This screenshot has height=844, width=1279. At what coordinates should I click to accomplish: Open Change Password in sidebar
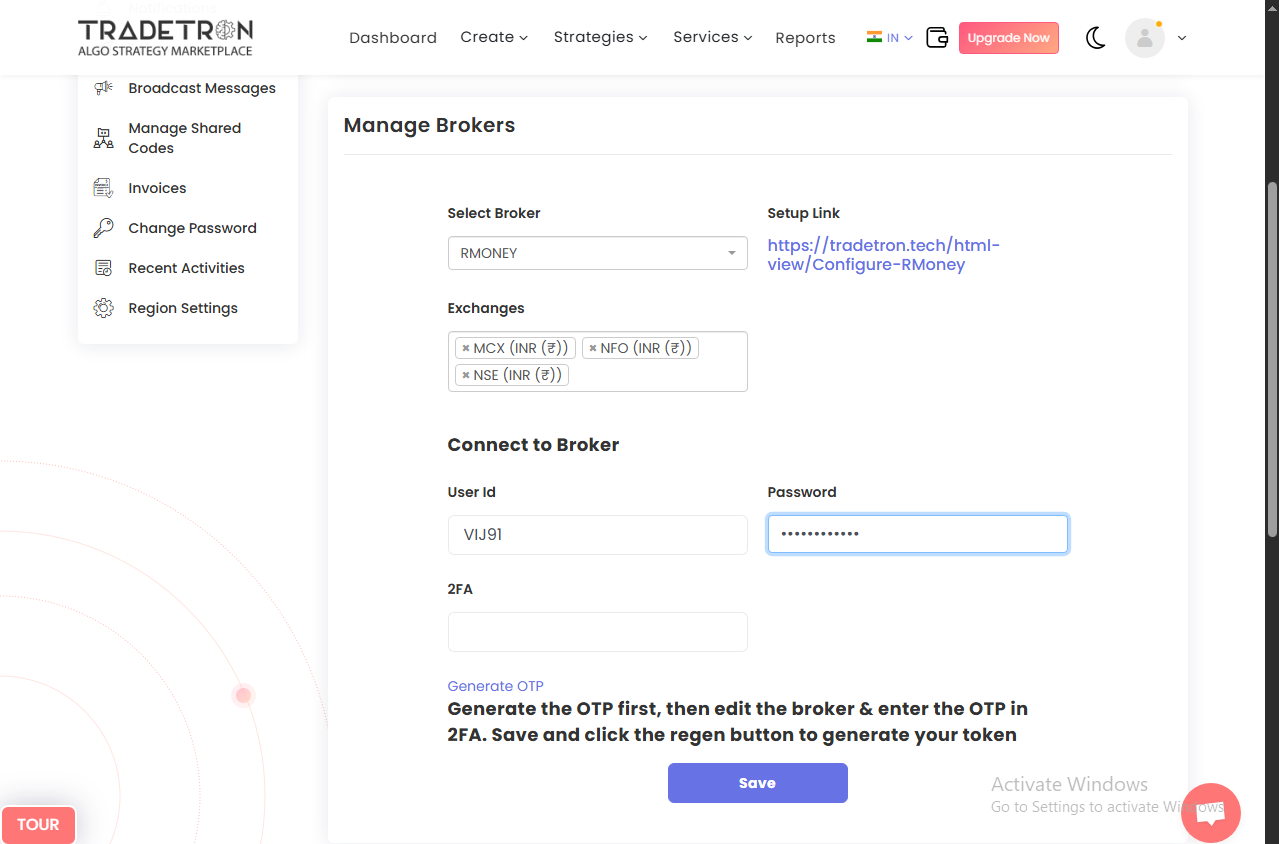(192, 228)
